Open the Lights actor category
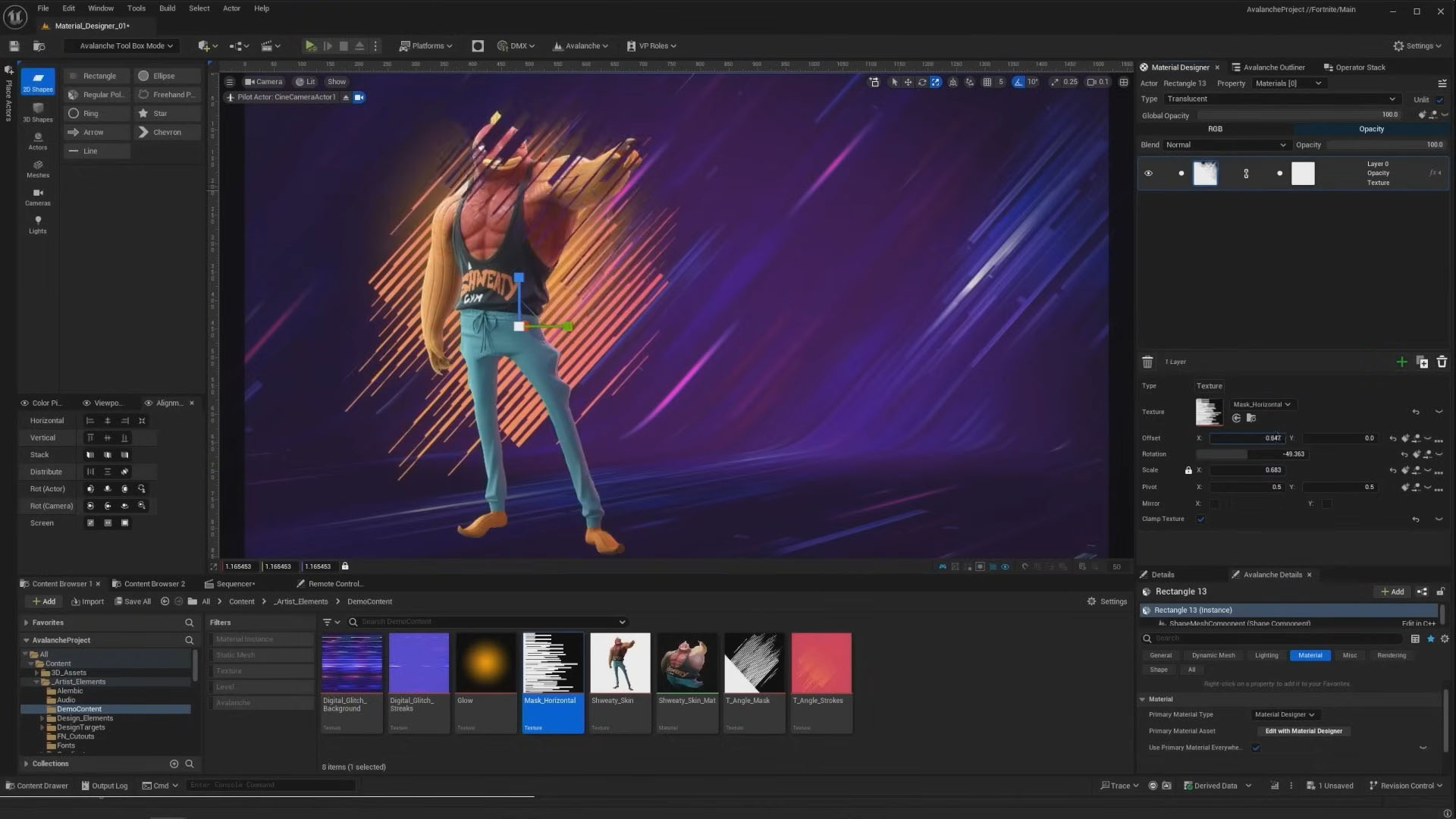The height and width of the screenshot is (819, 1456). point(37,224)
